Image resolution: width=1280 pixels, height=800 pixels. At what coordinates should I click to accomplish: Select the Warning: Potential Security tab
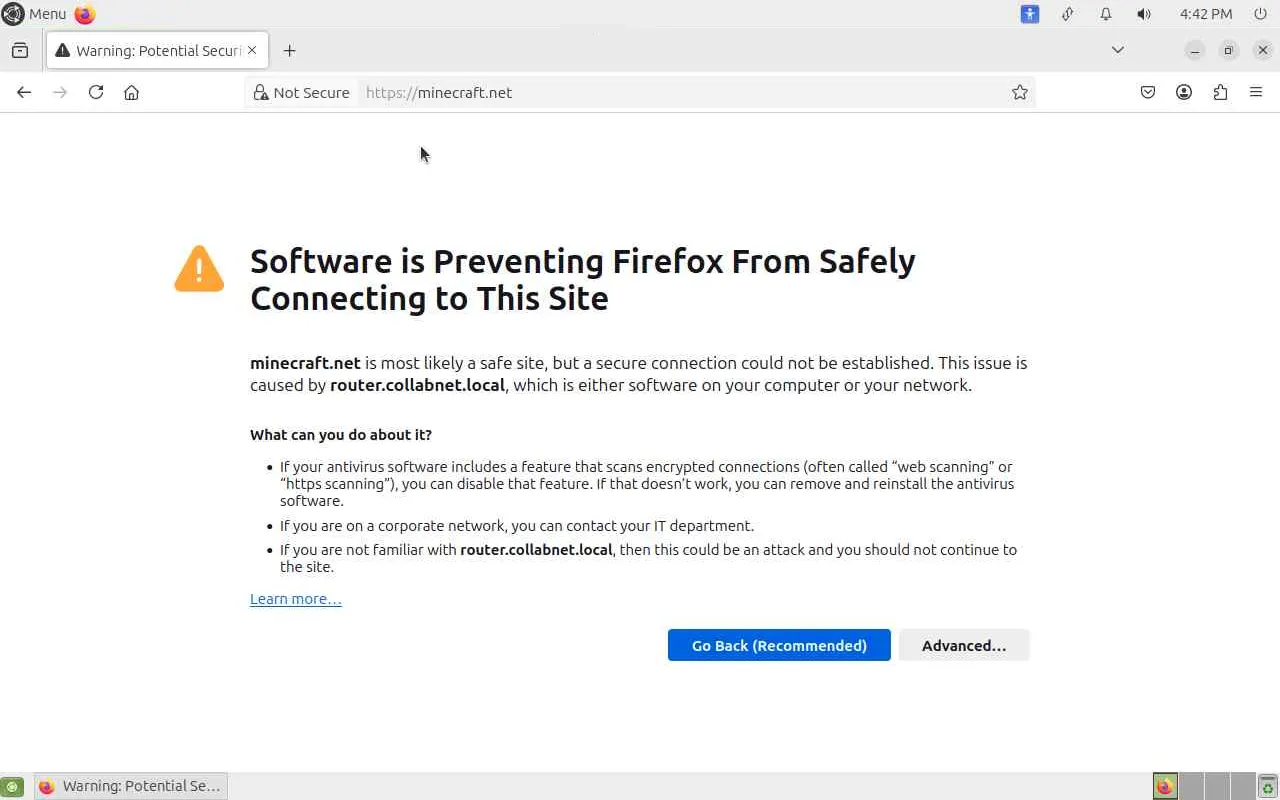(150, 50)
